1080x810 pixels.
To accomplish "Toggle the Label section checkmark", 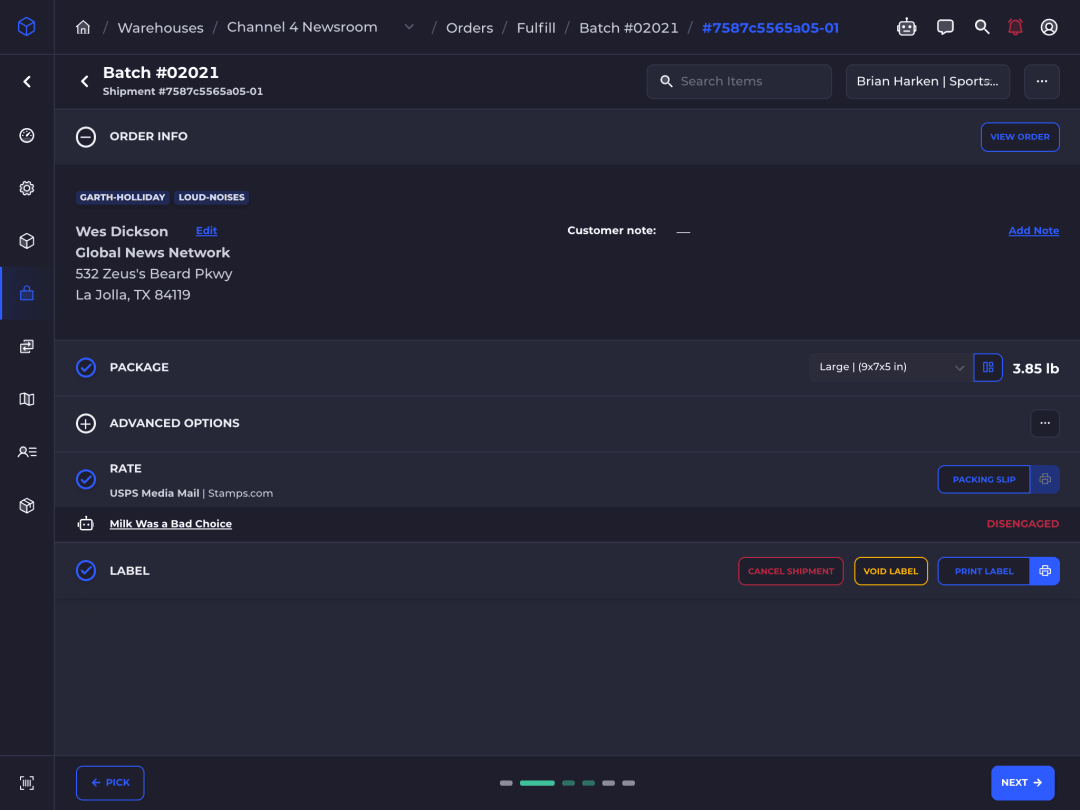I will (x=86, y=571).
